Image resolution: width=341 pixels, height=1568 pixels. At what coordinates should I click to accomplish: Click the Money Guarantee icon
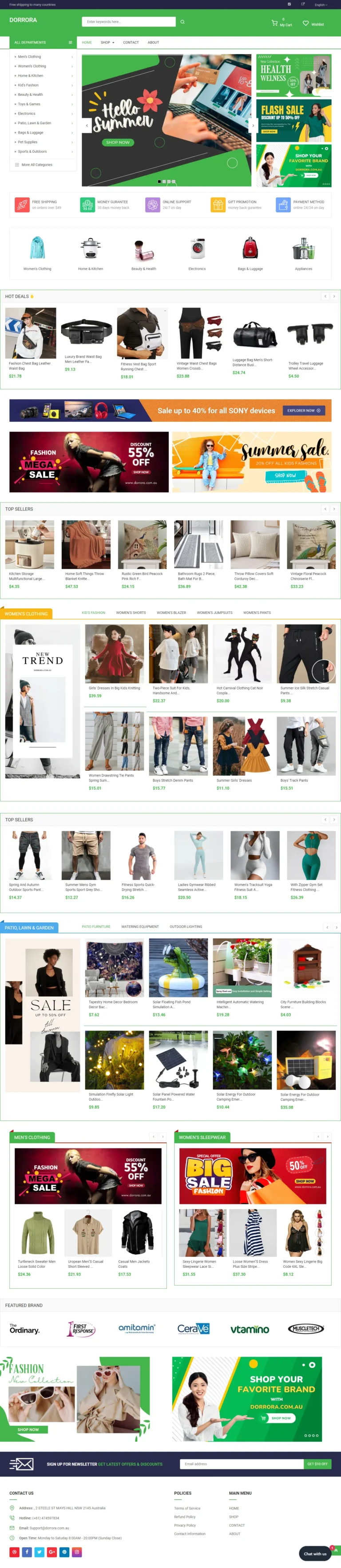click(87, 205)
